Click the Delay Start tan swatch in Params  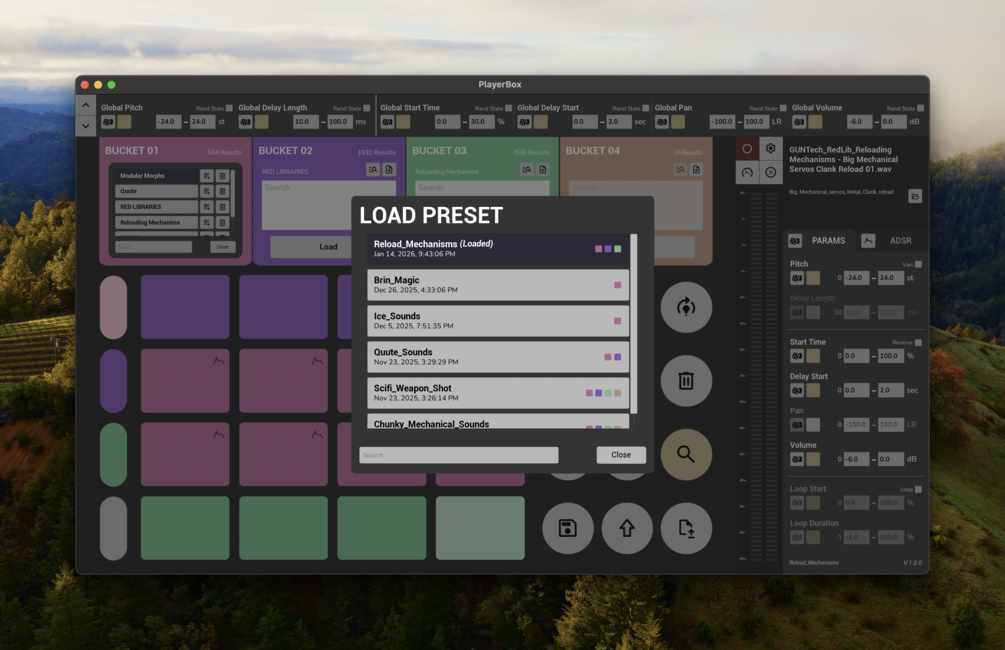(x=813, y=390)
